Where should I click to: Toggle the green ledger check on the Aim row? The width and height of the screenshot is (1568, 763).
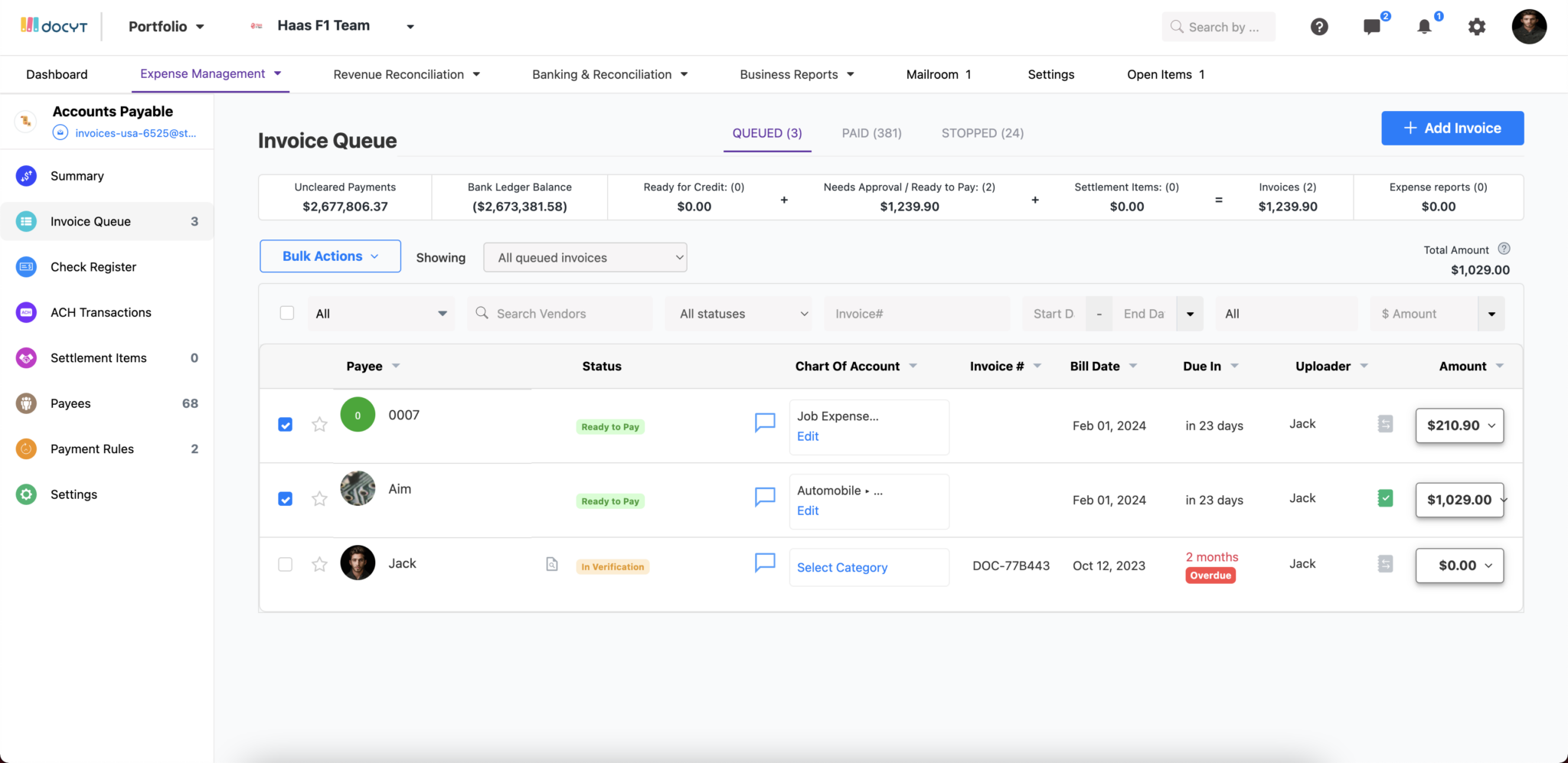click(1385, 497)
